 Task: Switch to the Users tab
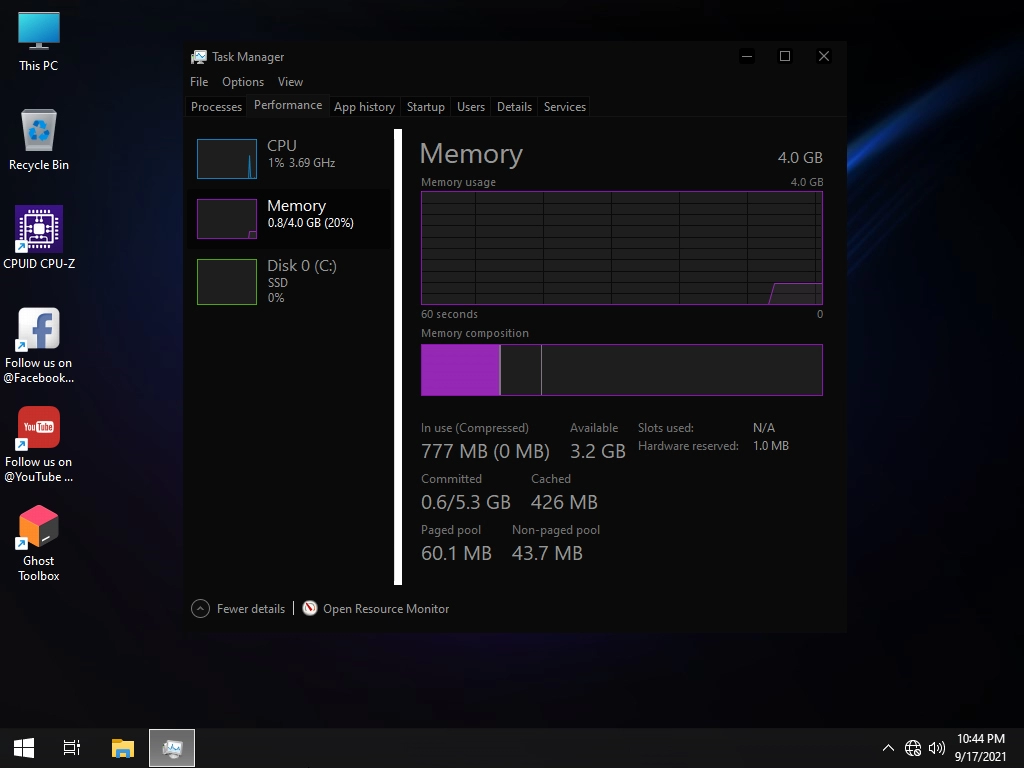471,106
